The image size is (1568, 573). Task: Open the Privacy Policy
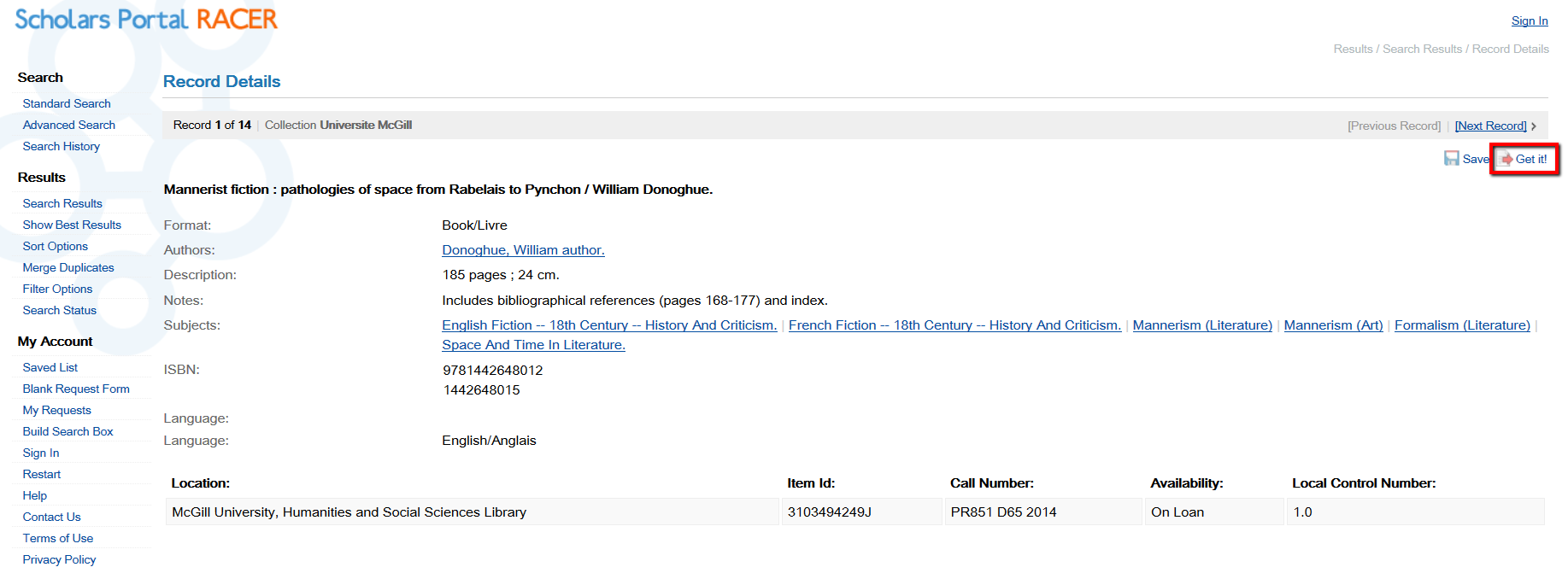pos(60,559)
